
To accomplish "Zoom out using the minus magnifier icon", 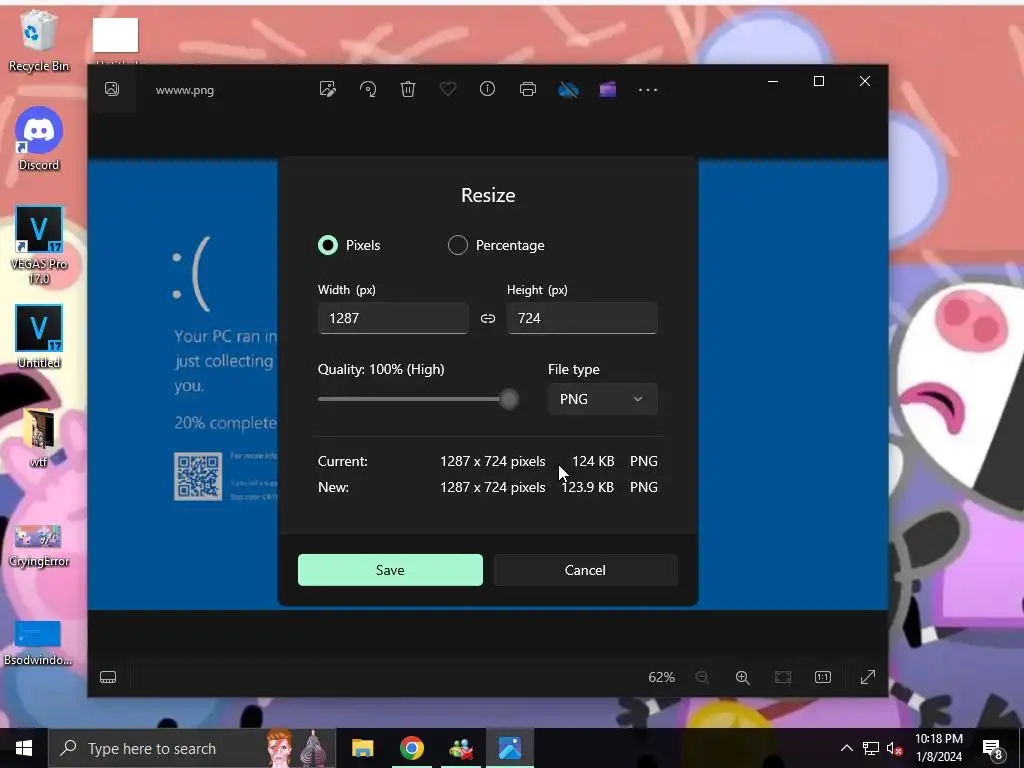I will coord(703,677).
